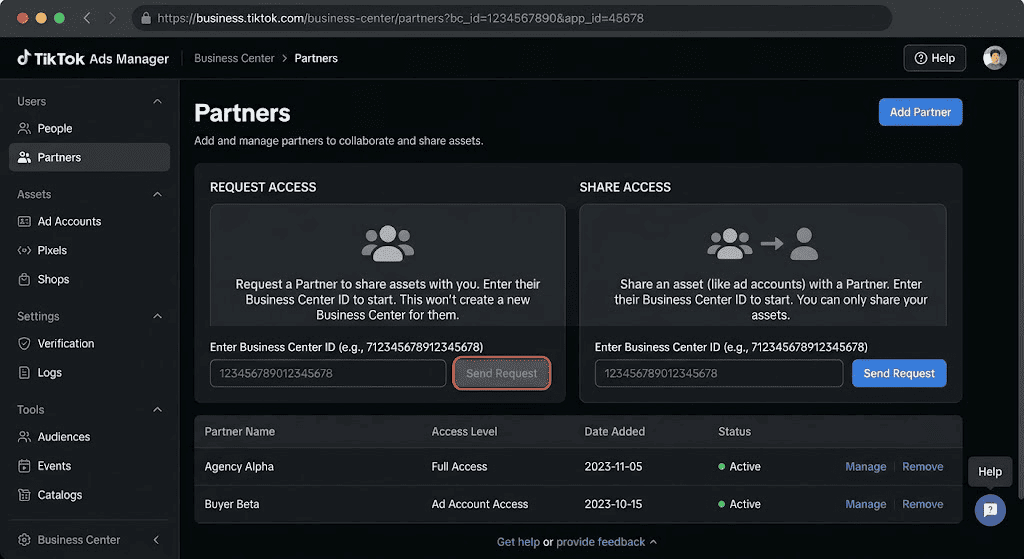Click Active status for Buyer Beta
1024x559 pixels.
tap(739, 504)
